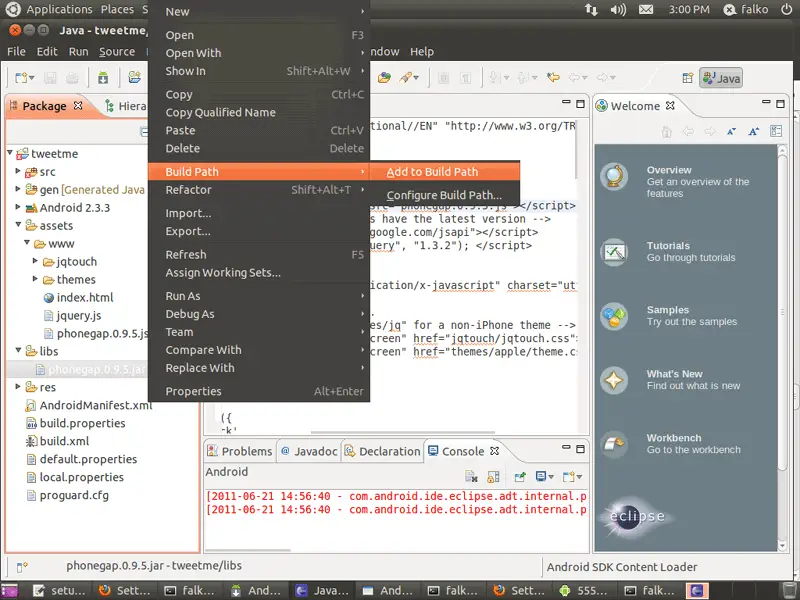The image size is (800, 600).
Task: Minimize the Console view panel
Action: (x=566, y=448)
